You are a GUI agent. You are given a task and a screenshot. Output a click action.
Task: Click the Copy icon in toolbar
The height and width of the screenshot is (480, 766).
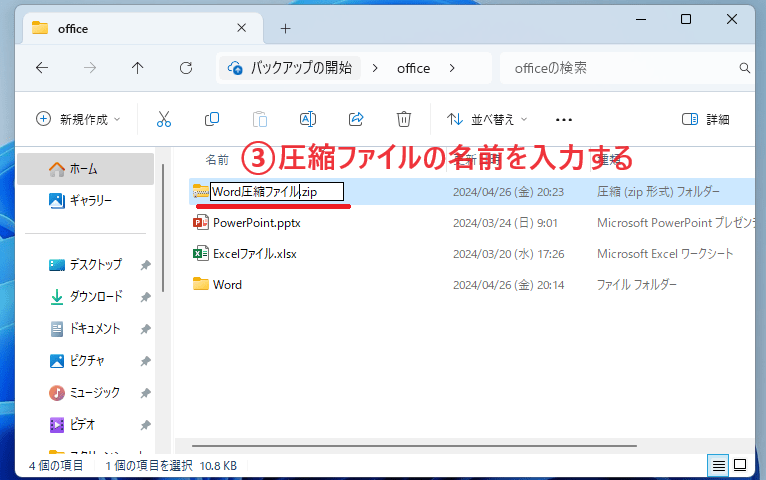click(x=212, y=119)
